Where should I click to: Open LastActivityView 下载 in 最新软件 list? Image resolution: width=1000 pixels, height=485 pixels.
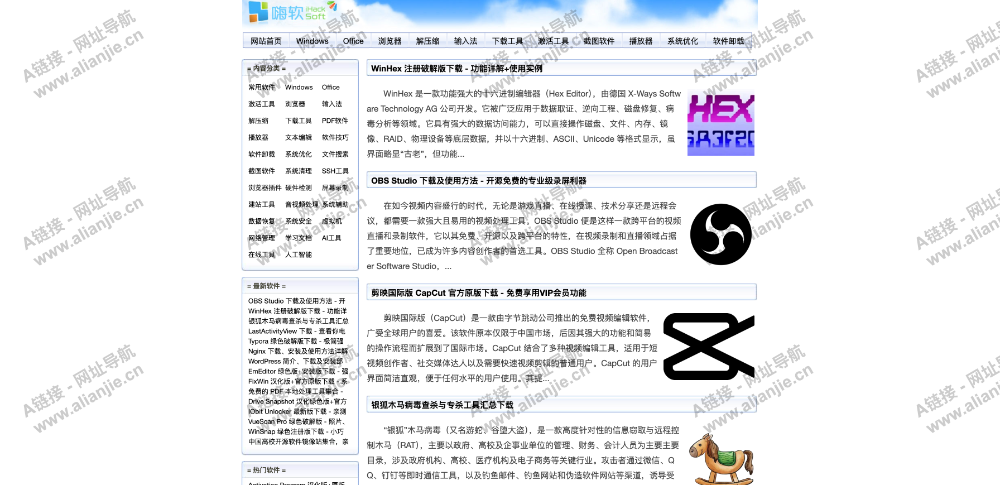pyautogui.click(x=297, y=331)
